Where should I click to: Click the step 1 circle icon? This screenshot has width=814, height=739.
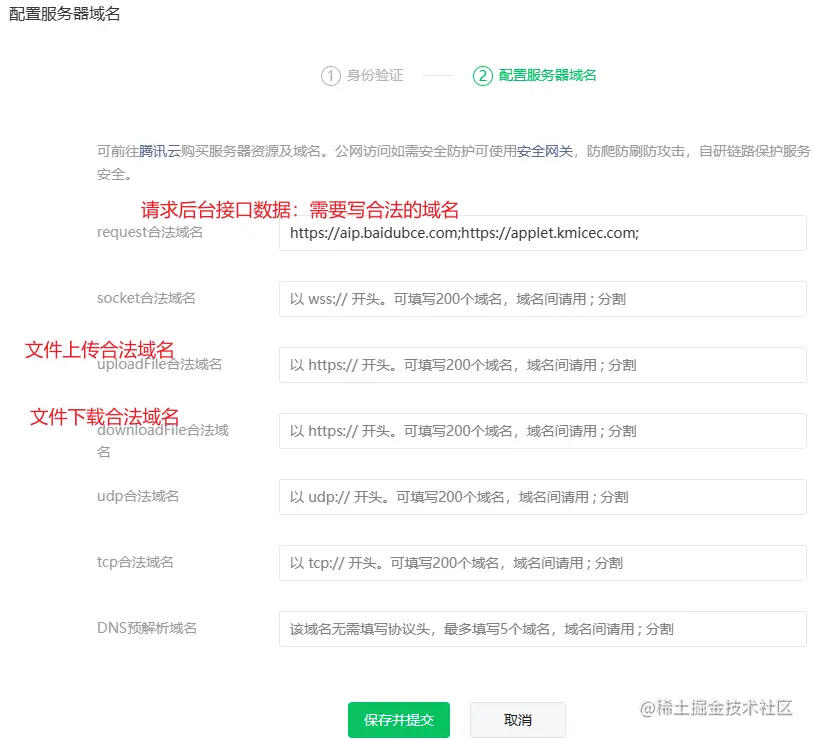pos(331,76)
